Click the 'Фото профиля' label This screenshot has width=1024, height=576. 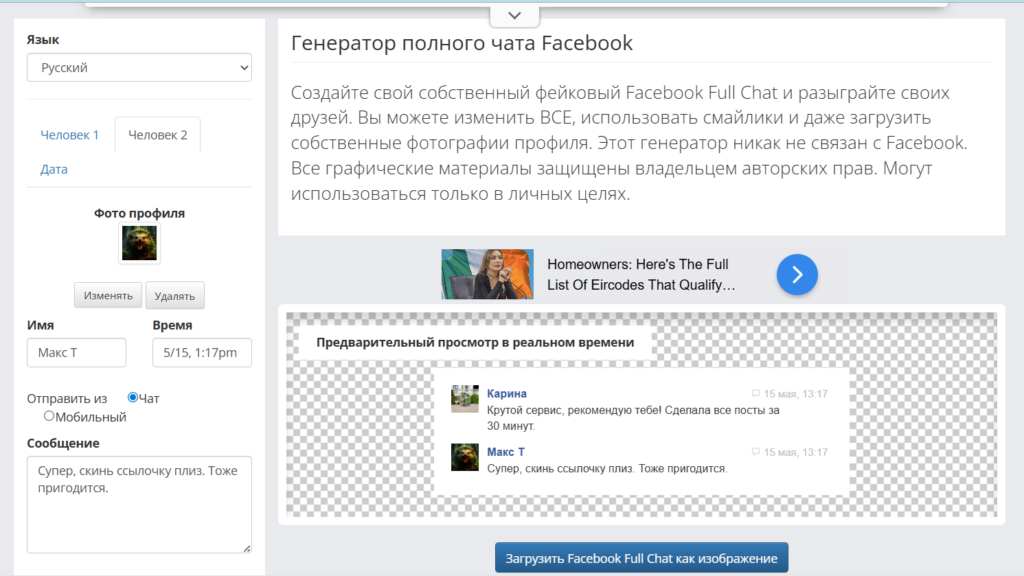pos(139,213)
